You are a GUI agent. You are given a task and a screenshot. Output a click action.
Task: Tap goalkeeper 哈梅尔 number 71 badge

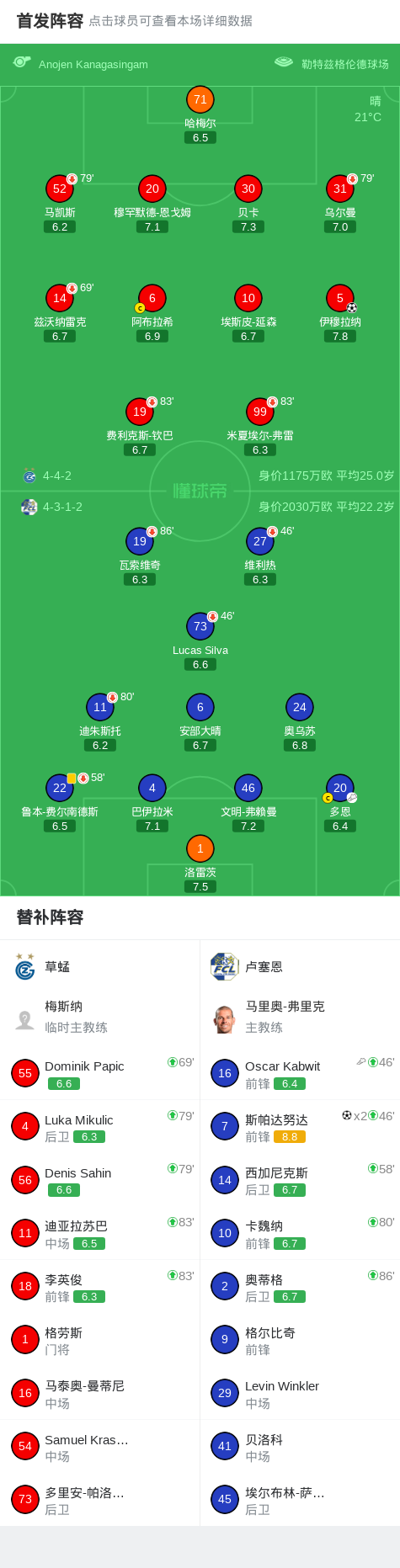tap(200, 99)
